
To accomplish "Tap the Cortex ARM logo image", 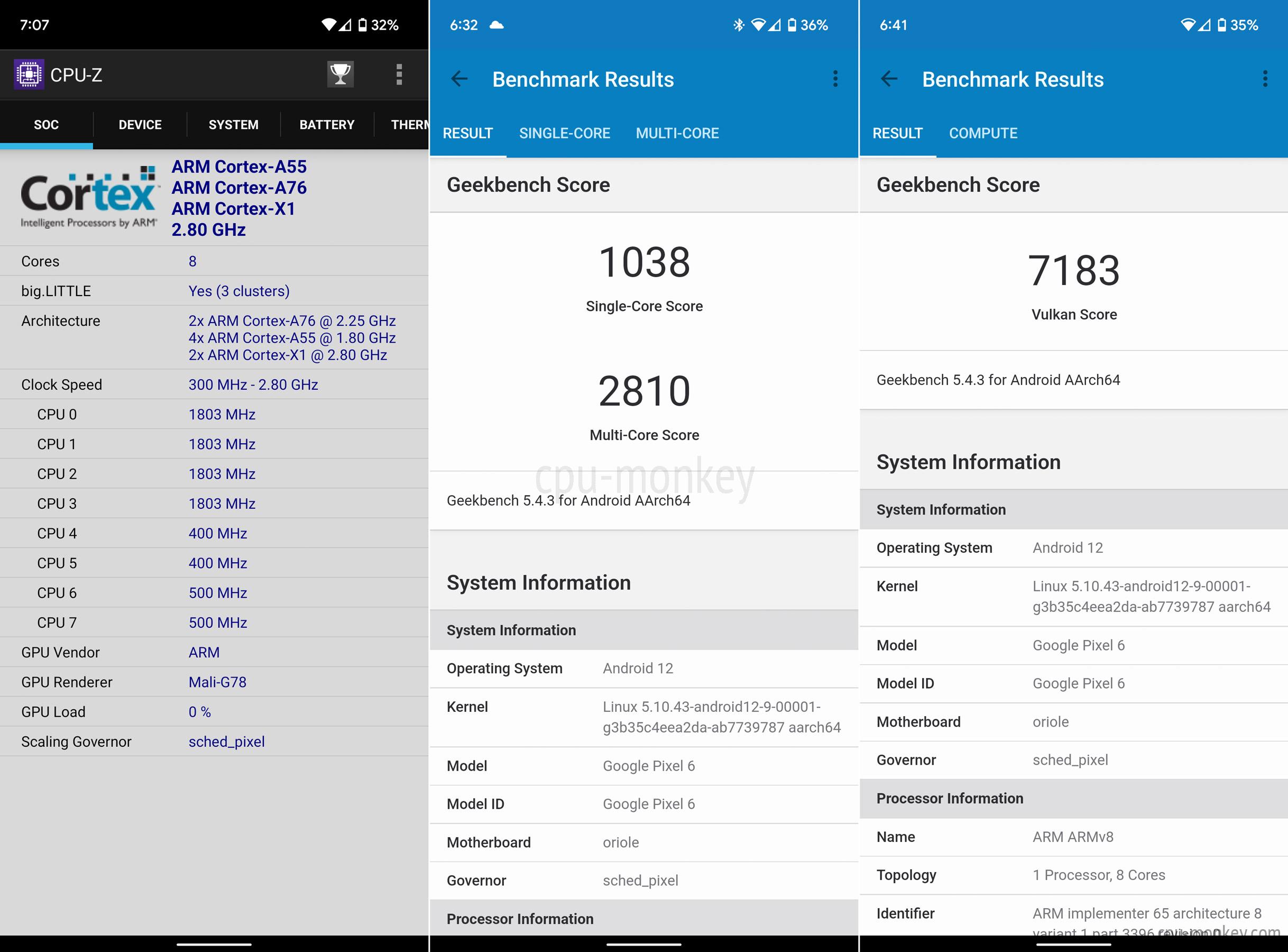I will point(89,198).
